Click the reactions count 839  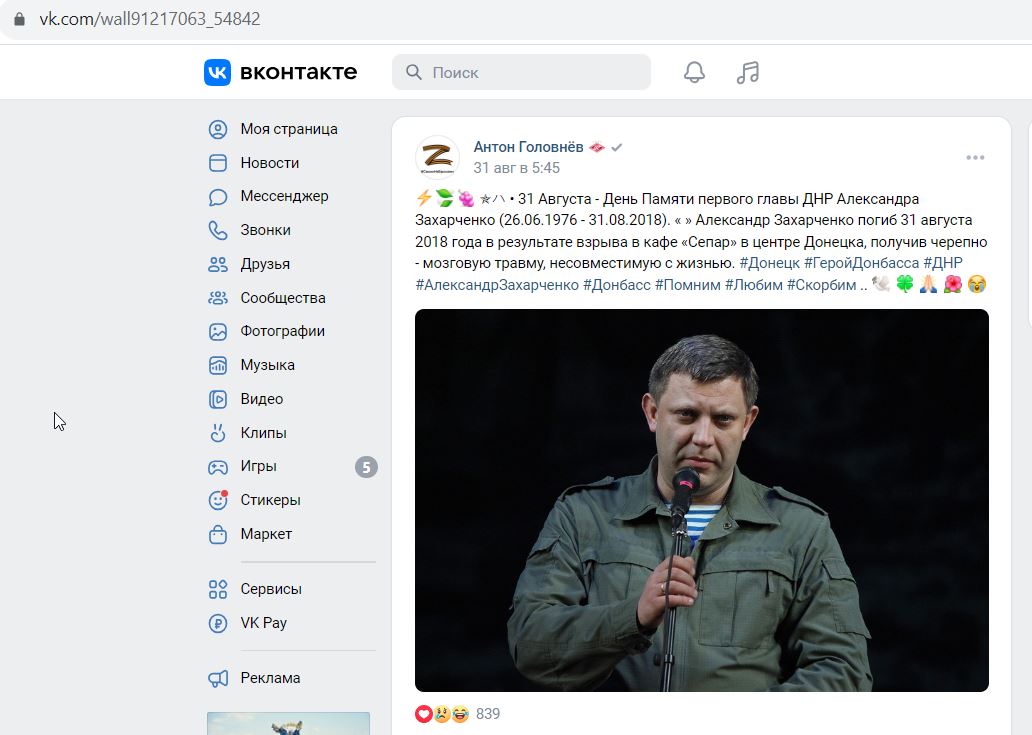[x=488, y=714]
